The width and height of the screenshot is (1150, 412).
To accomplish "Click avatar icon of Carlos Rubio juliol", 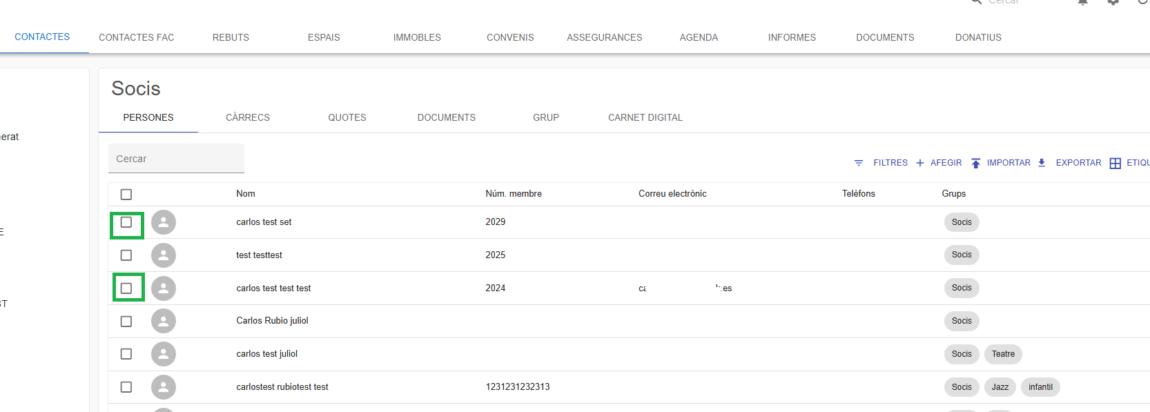I will pyautogui.click(x=164, y=321).
